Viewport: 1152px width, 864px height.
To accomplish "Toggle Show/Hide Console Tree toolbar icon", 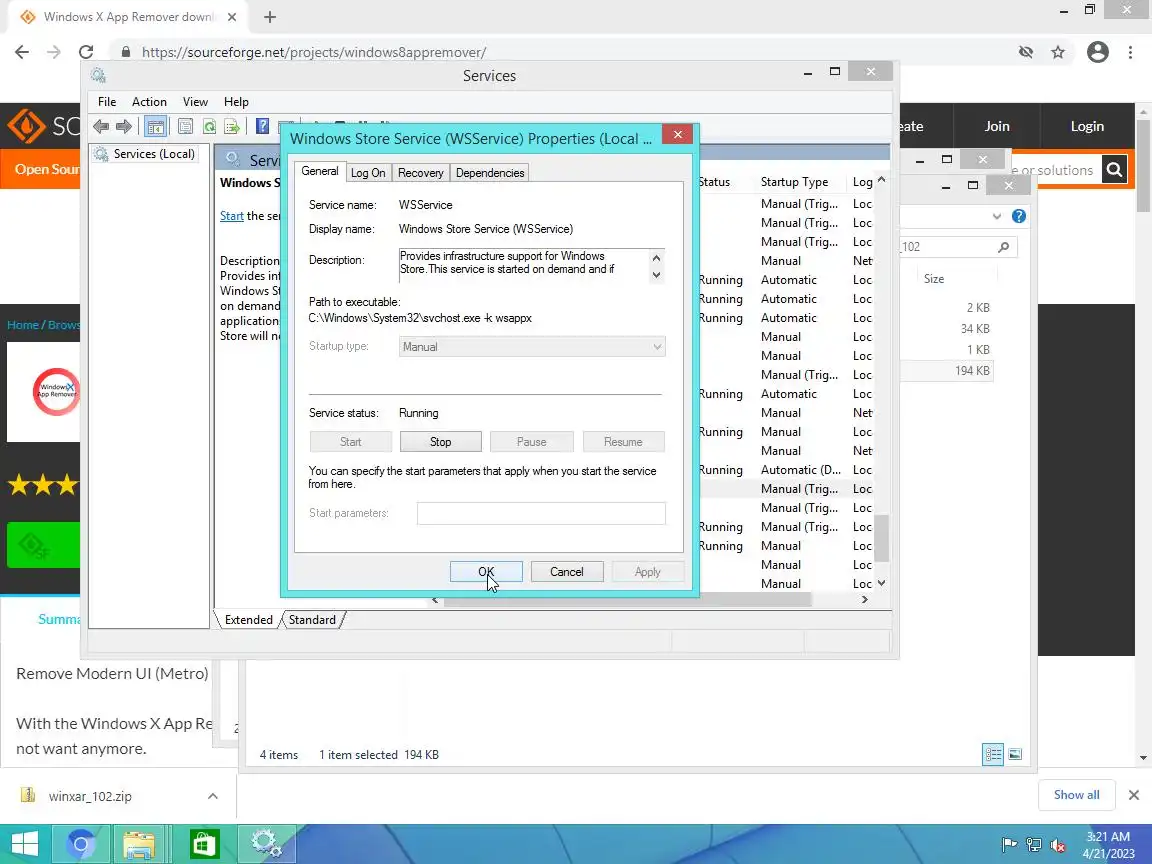I will click(155, 126).
